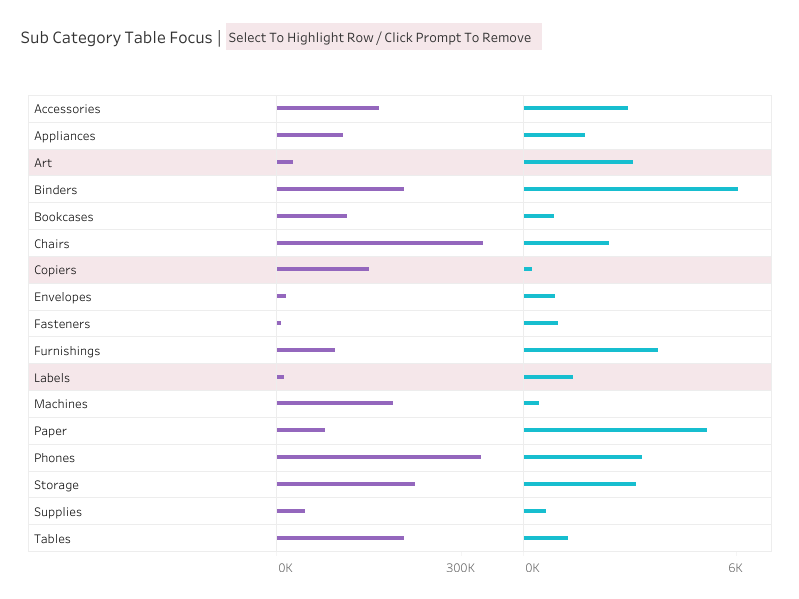Click the Binders row label
Screen dimensions: 799x599
(55, 190)
